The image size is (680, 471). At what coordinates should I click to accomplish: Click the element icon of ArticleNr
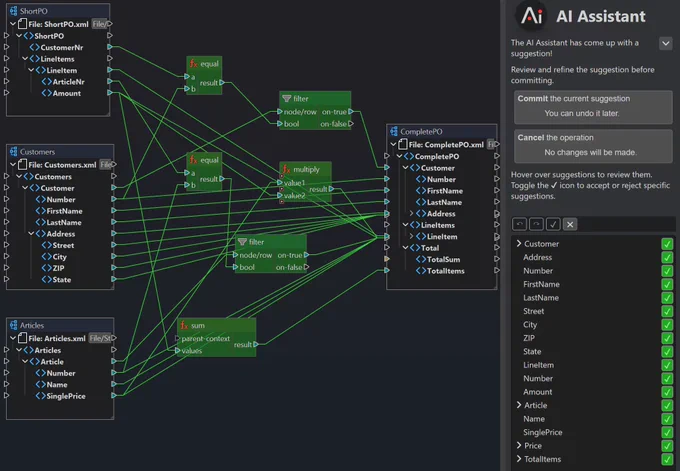pos(46,82)
